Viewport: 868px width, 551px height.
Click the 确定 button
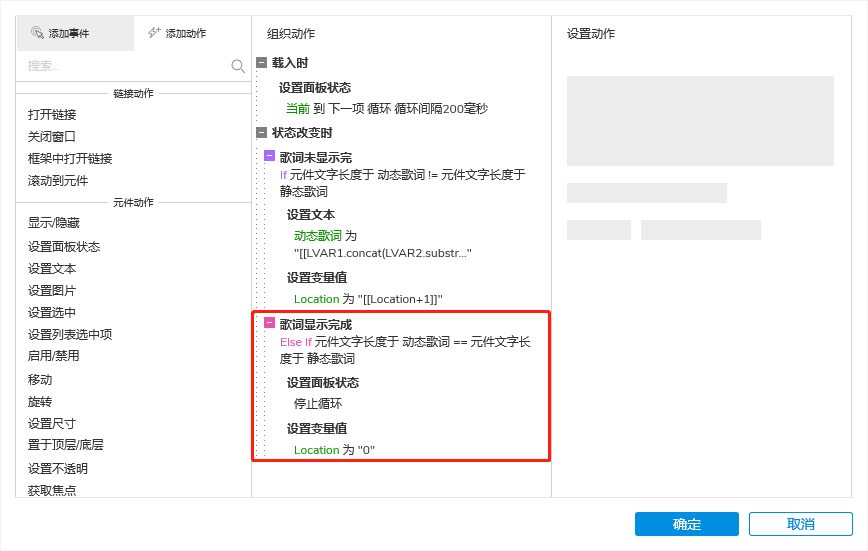686,524
